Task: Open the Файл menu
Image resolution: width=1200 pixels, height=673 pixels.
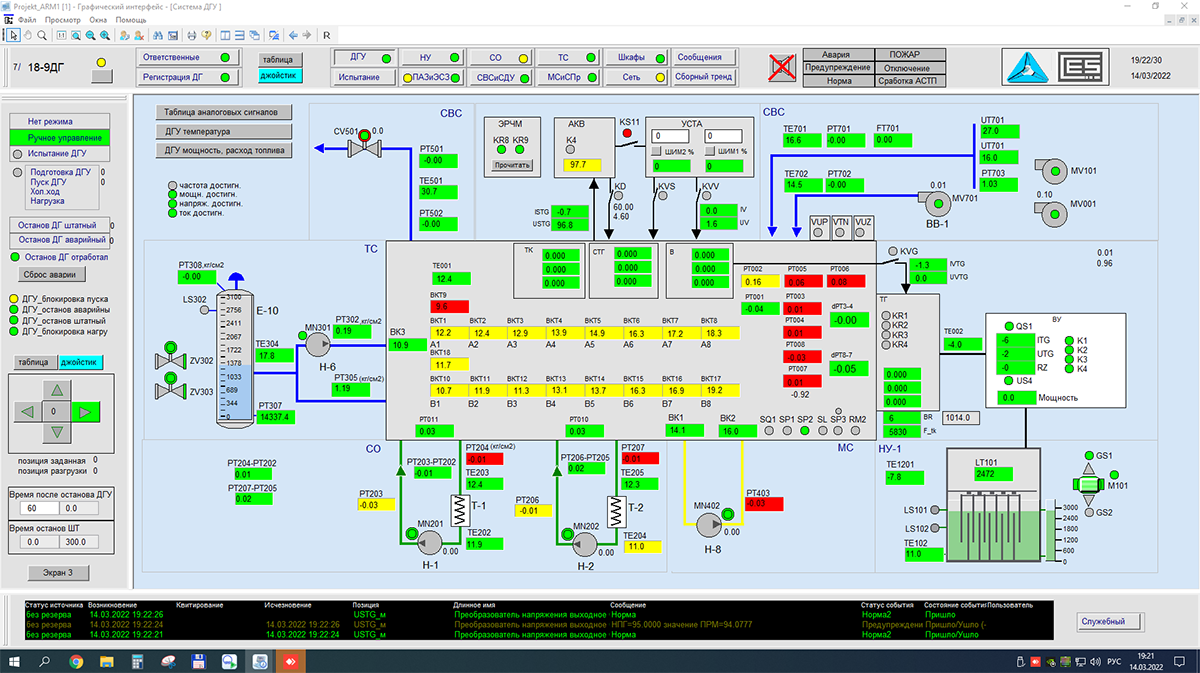Action: [28, 20]
